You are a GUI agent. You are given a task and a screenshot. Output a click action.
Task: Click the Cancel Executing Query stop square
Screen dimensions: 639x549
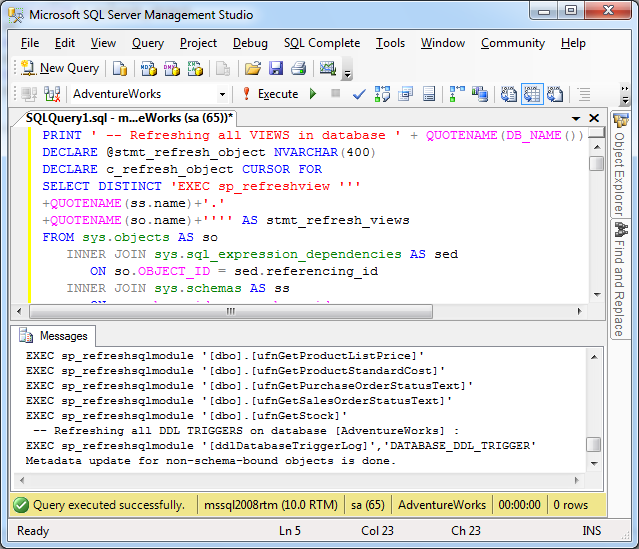click(x=336, y=94)
